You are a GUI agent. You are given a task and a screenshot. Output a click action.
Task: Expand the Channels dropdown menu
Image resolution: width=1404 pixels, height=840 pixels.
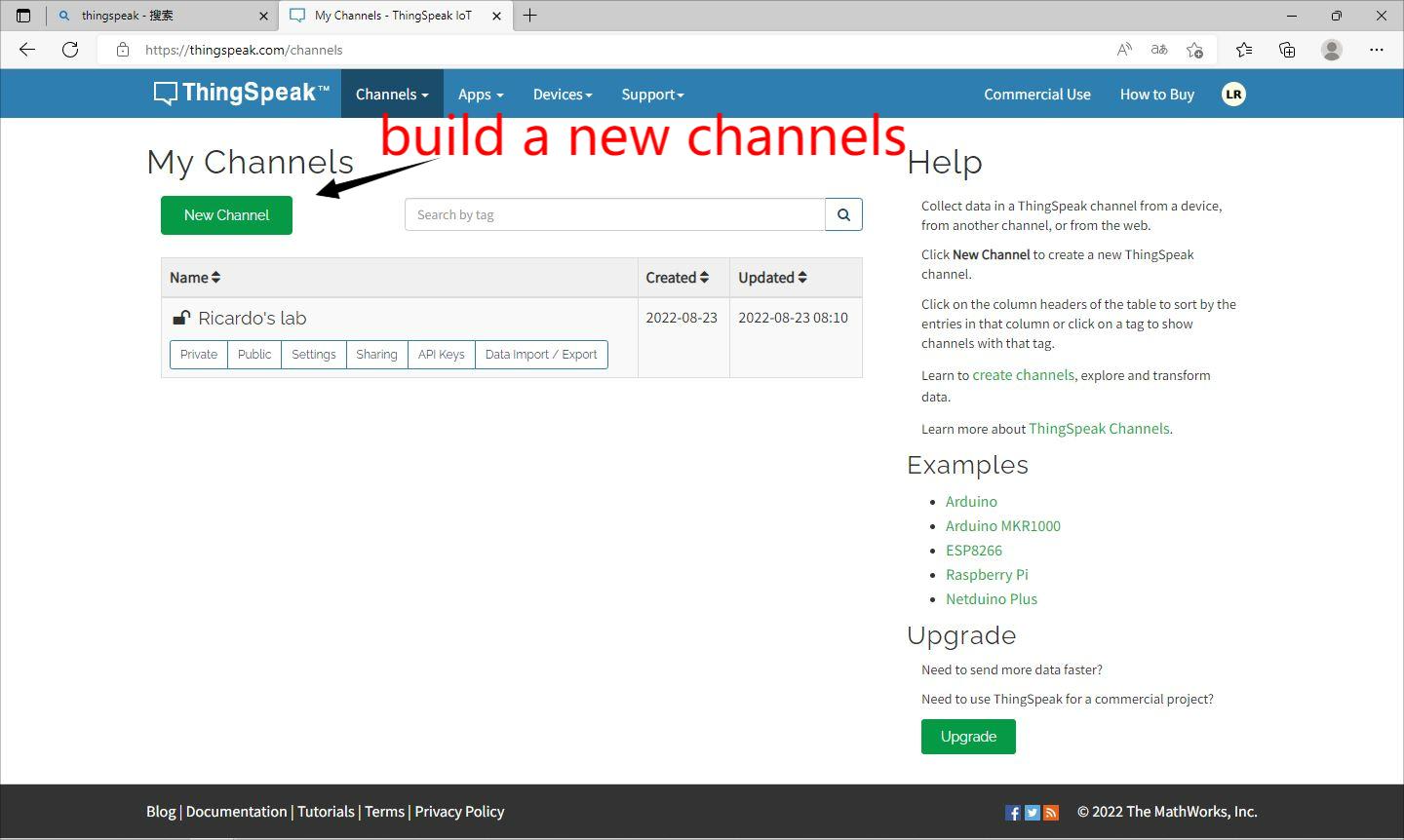pos(392,95)
